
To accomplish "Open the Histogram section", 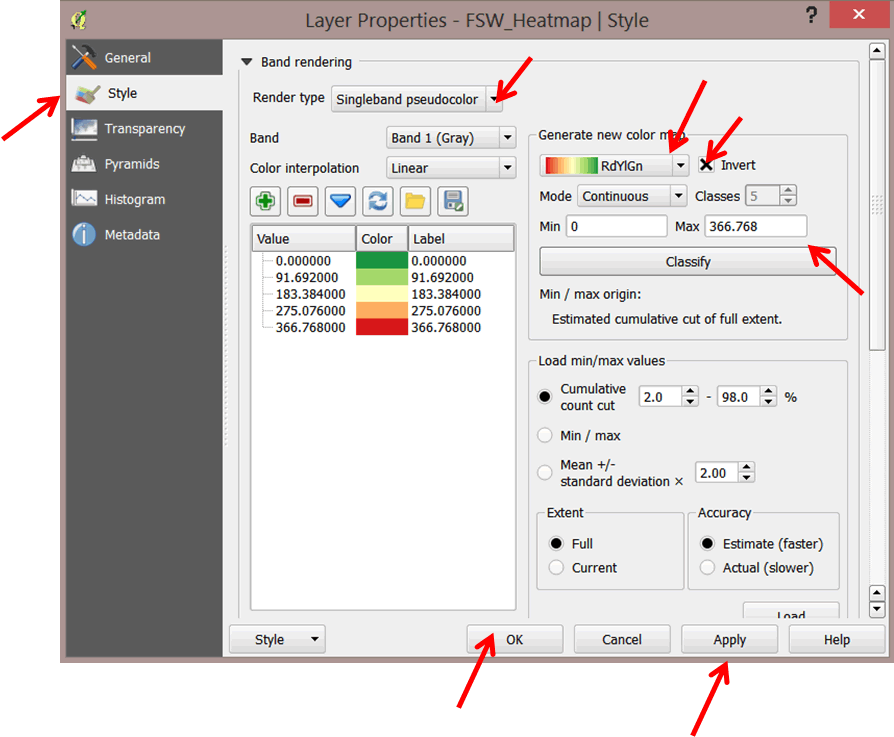I will coord(144,199).
